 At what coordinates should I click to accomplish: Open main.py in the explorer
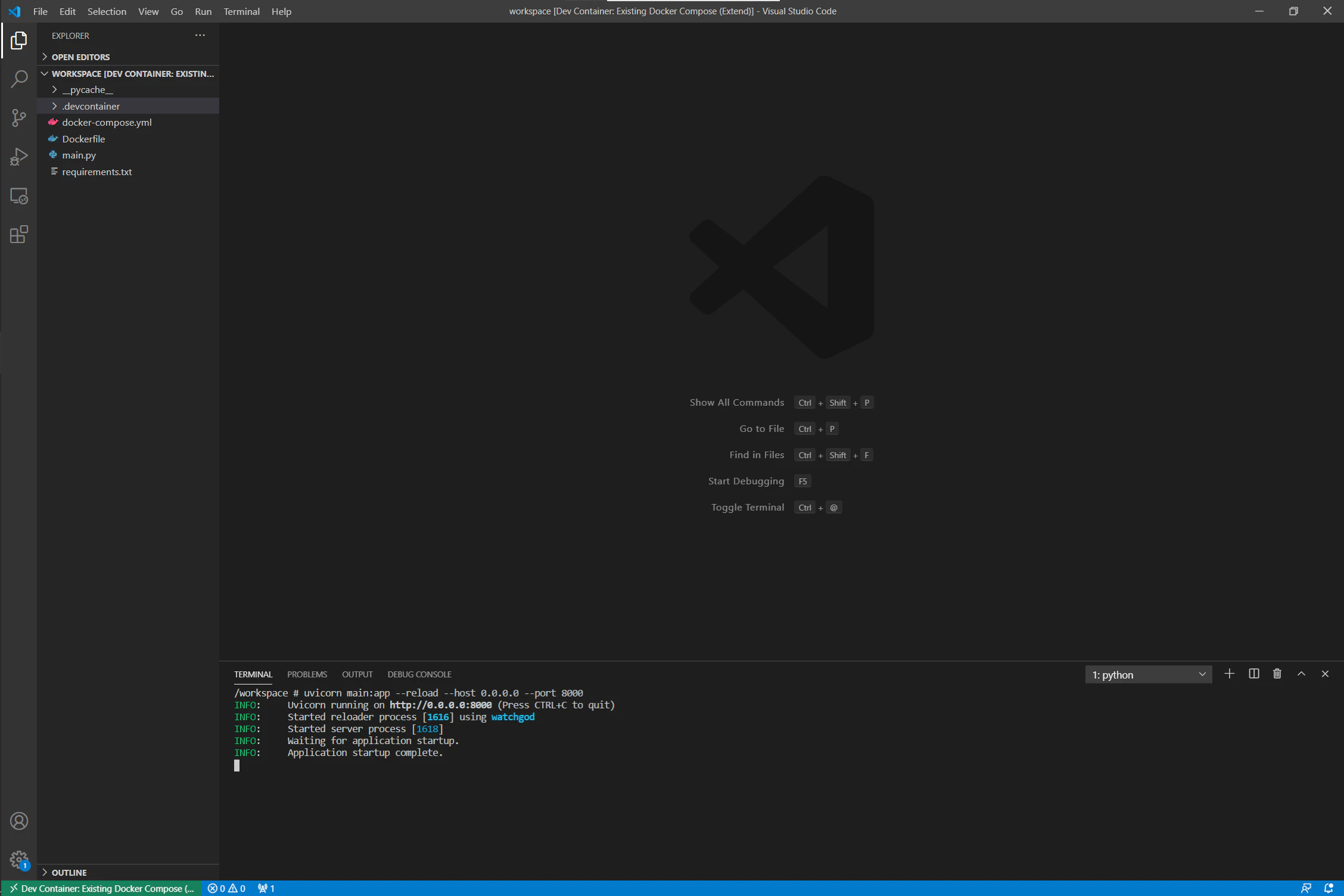tap(79, 155)
